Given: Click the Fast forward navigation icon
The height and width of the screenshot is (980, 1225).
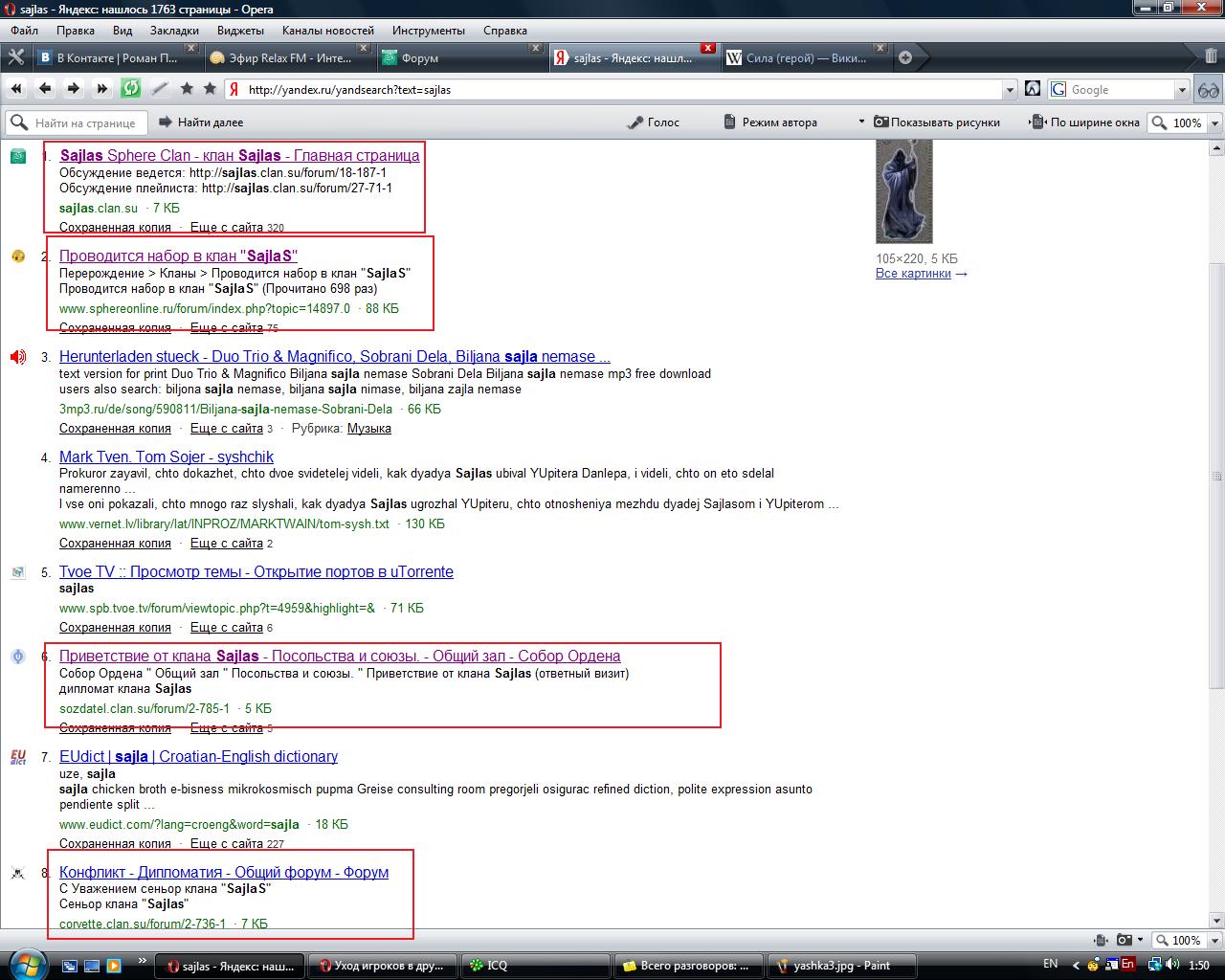Looking at the screenshot, I should coord(101,89).
